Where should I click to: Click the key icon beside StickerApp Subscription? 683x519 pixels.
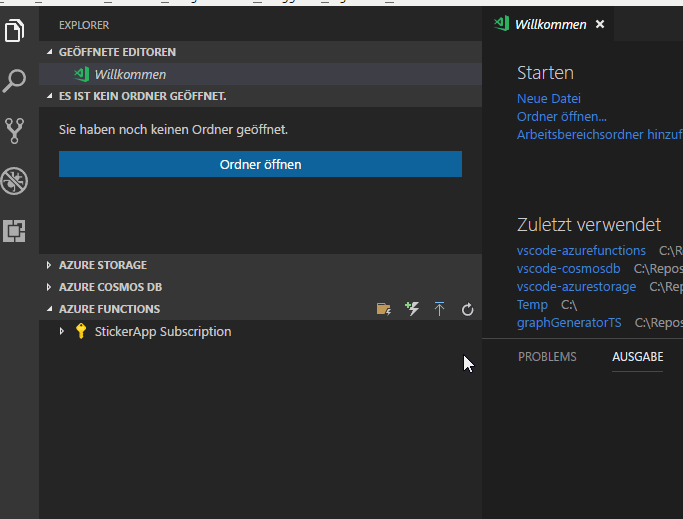[x=81, y=331]
